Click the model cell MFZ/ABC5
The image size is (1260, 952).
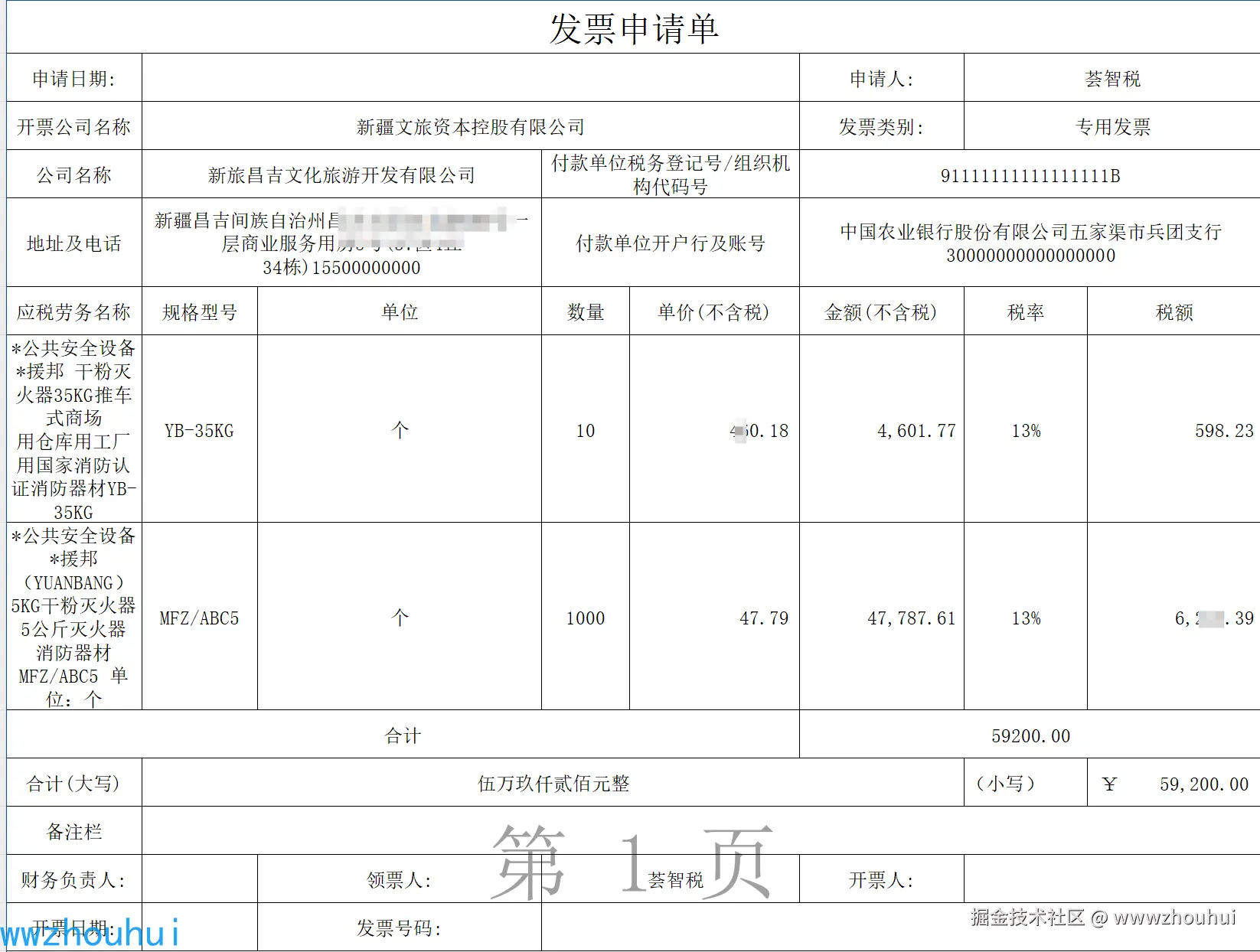coord(200,617)
